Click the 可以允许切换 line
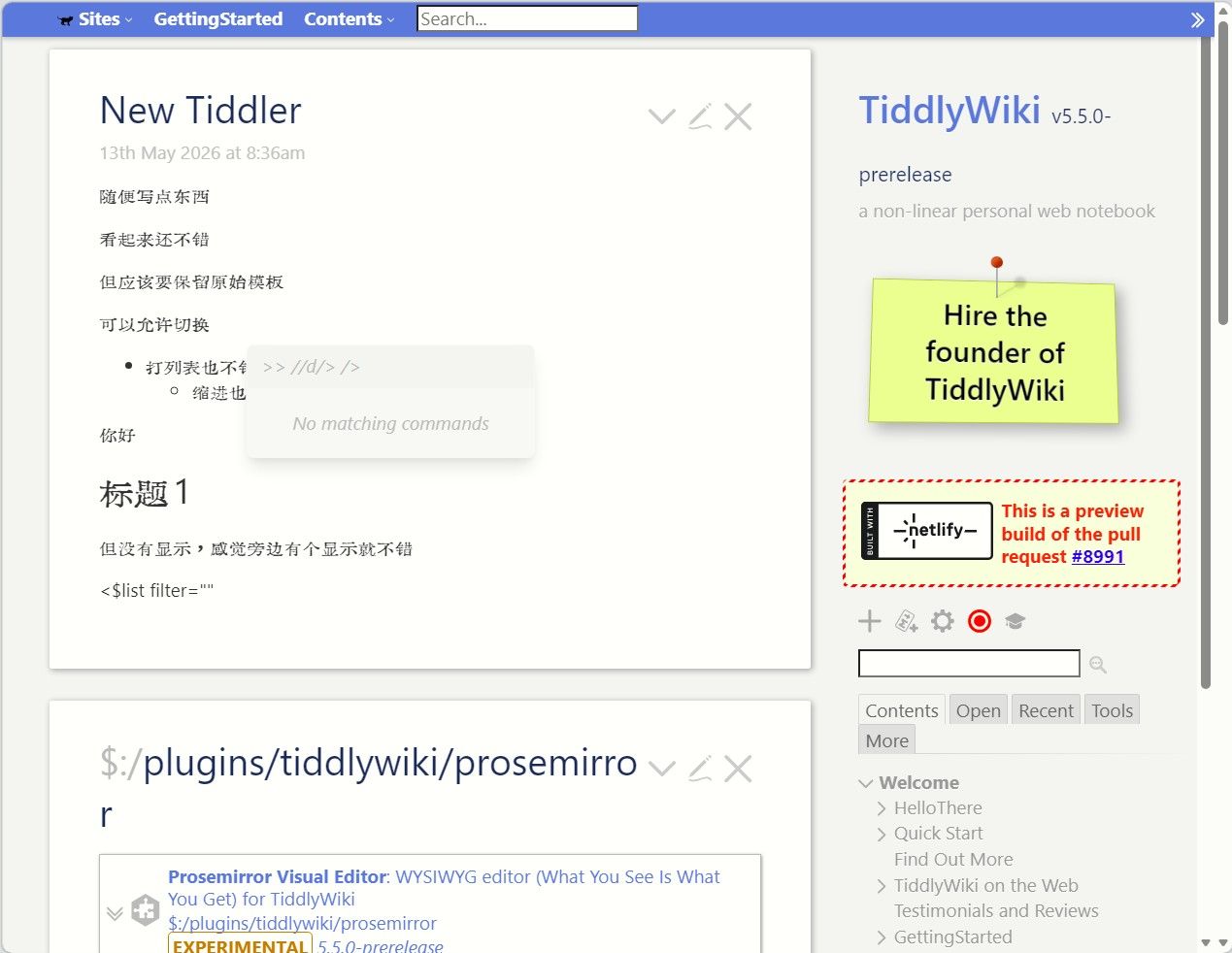 [x=154, y=324]
